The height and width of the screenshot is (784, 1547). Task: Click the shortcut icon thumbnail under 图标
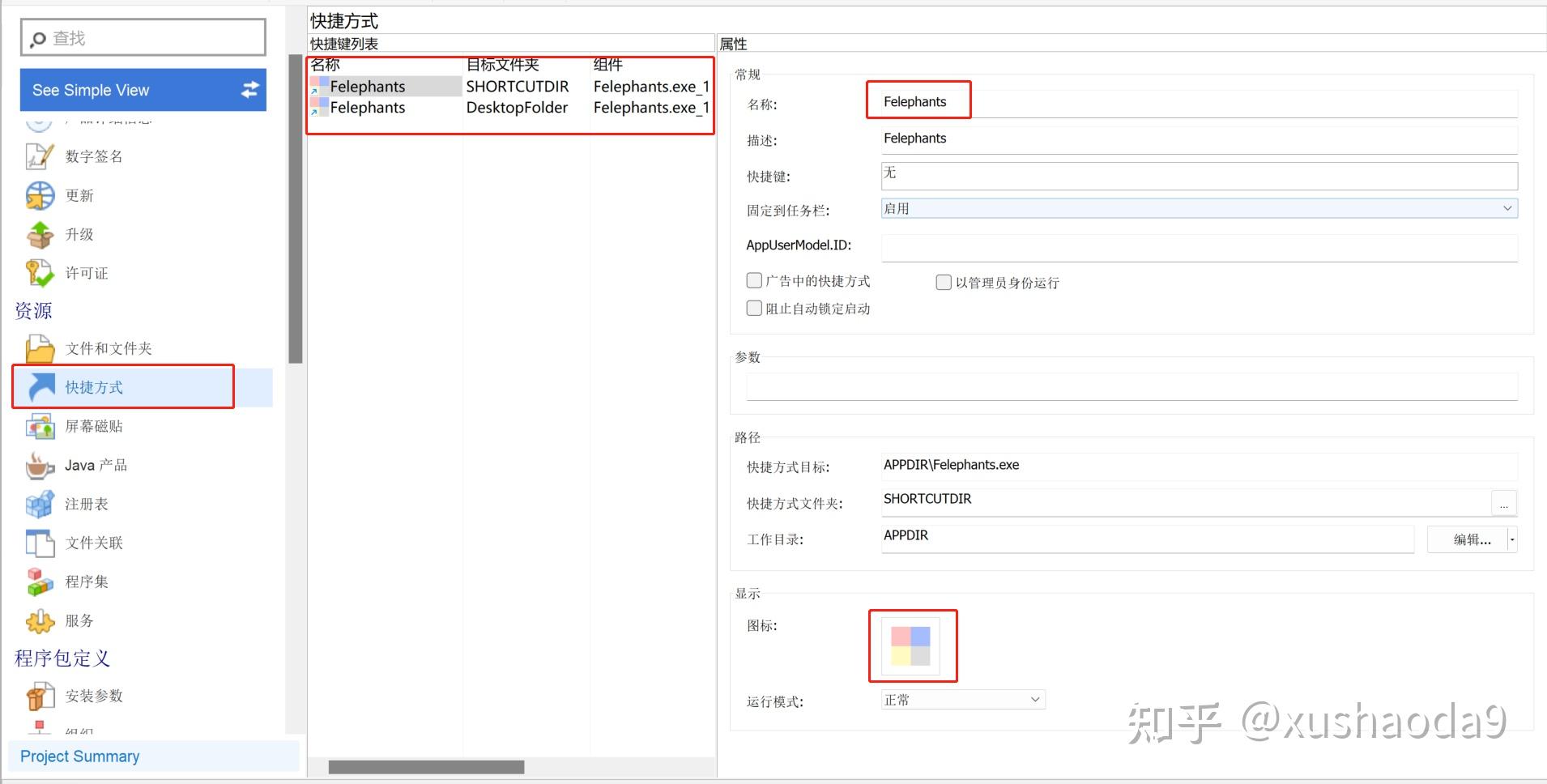coord(912,646)
